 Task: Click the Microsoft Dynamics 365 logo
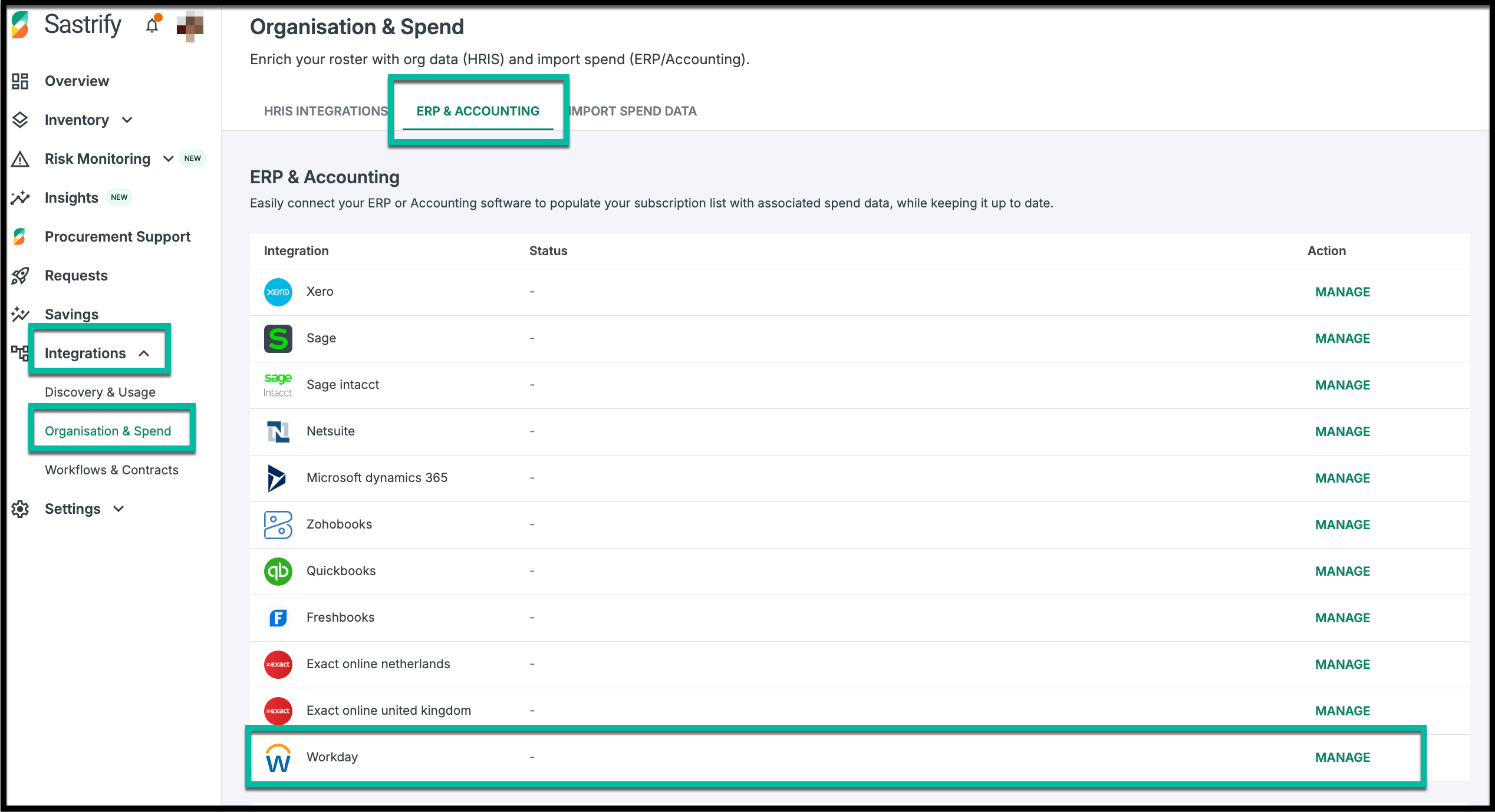(x=276, y=478)
